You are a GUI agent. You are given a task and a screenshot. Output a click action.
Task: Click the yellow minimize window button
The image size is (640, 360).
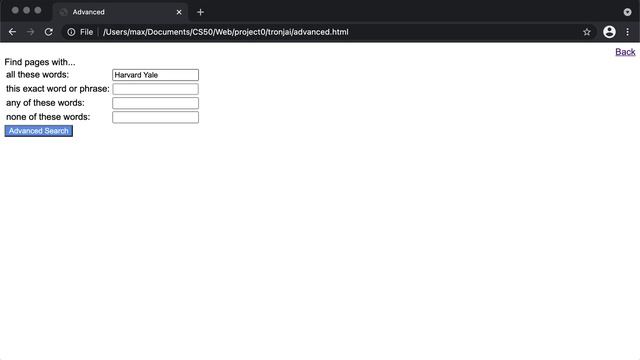click(x=27, y=10)
